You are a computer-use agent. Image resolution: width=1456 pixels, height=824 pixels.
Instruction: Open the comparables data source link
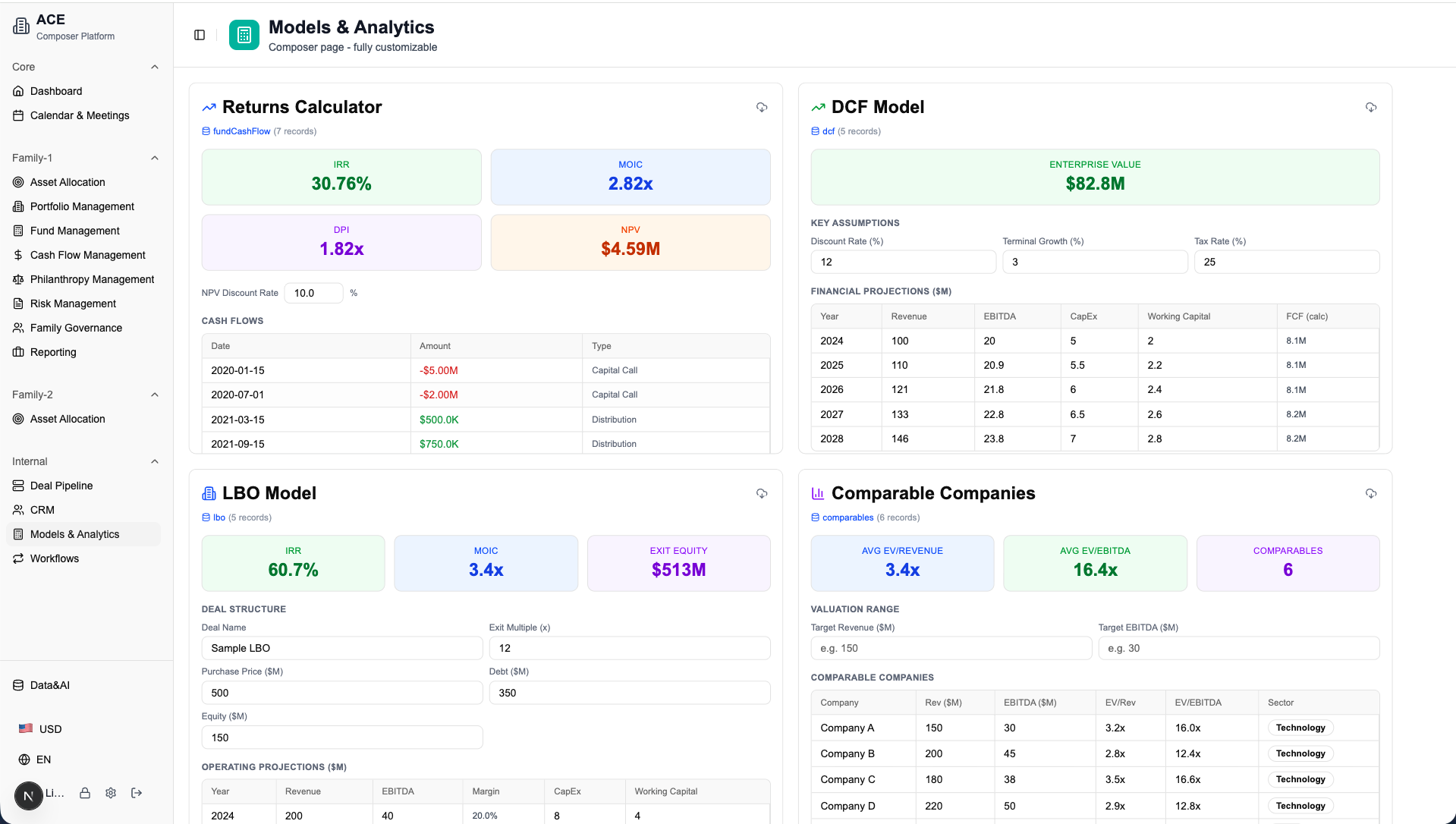[847, 517]
